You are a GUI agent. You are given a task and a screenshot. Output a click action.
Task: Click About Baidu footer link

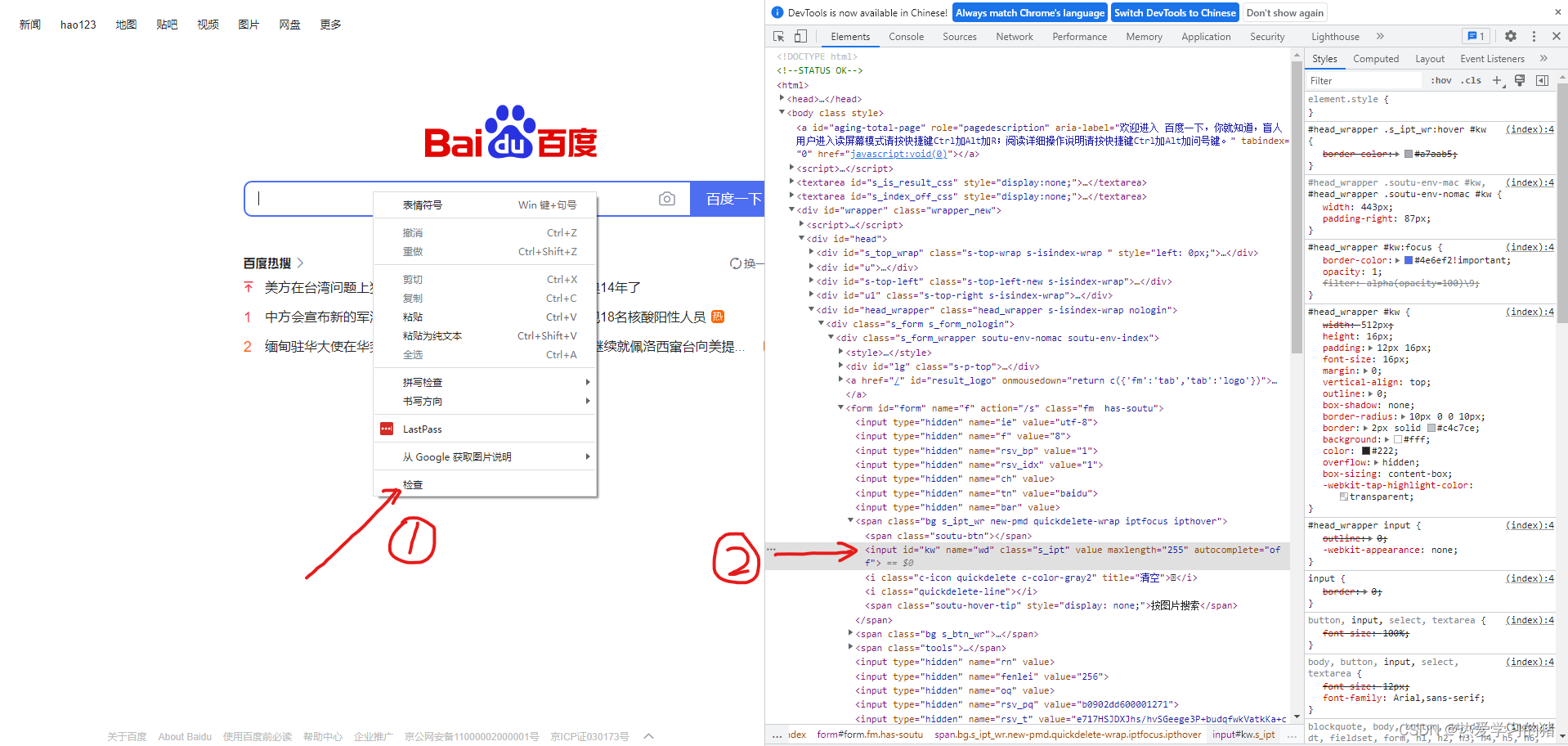[x=185, y=736]
